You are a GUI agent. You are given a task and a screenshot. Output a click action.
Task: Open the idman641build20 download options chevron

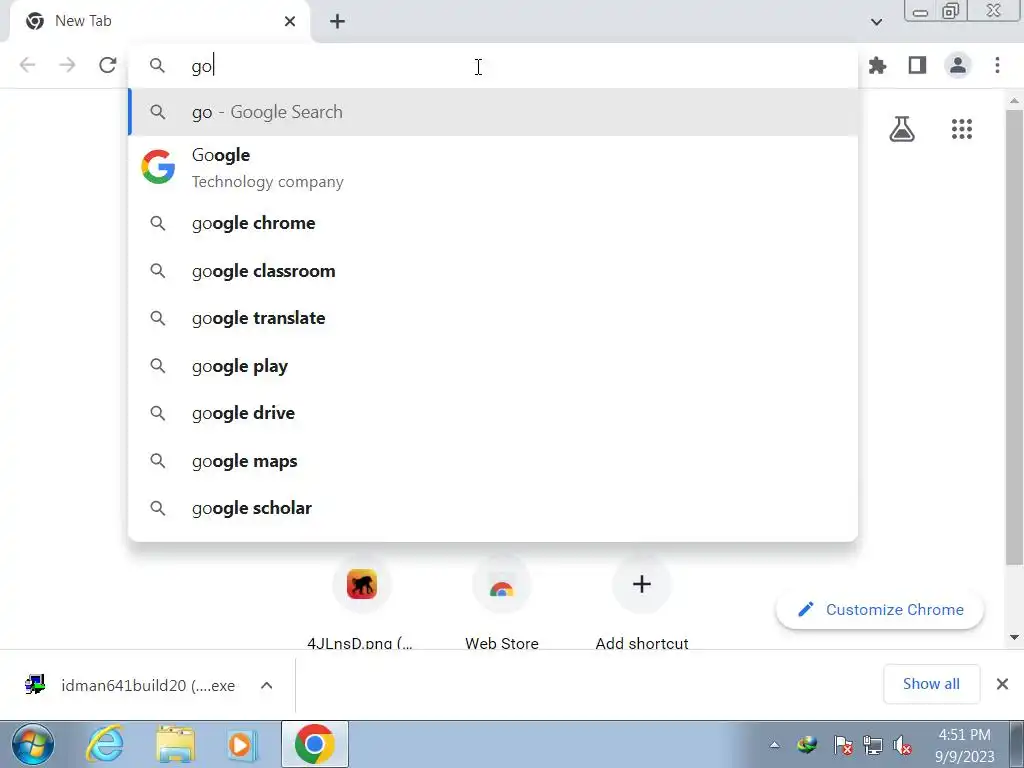coord(266,685)
